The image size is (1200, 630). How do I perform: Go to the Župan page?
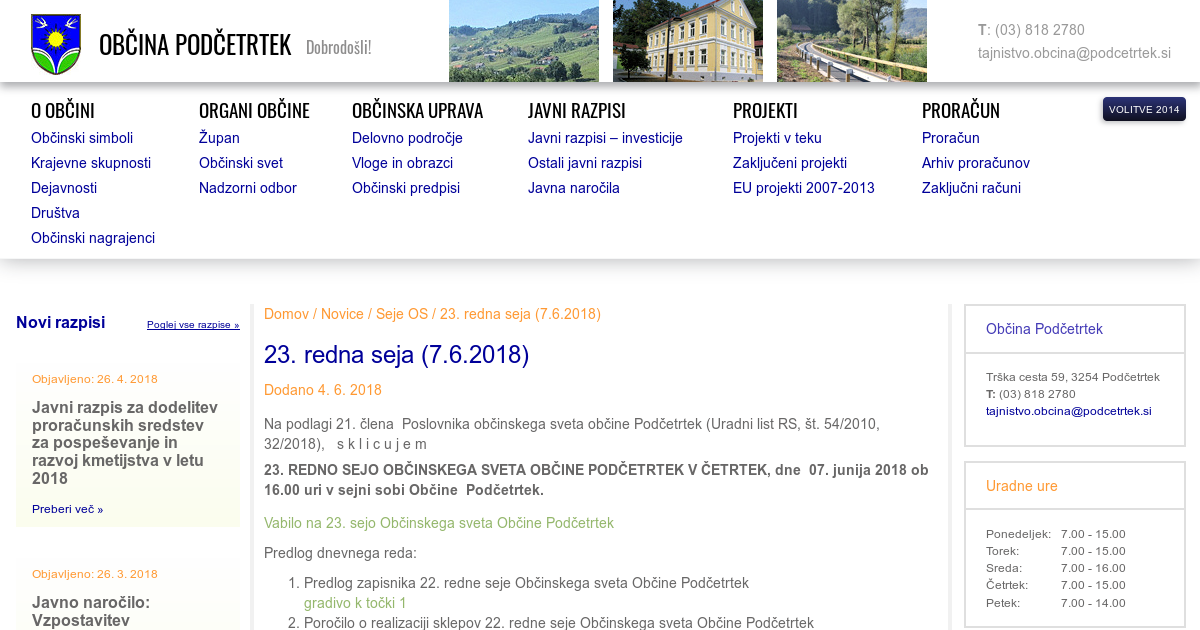[219, 138]
